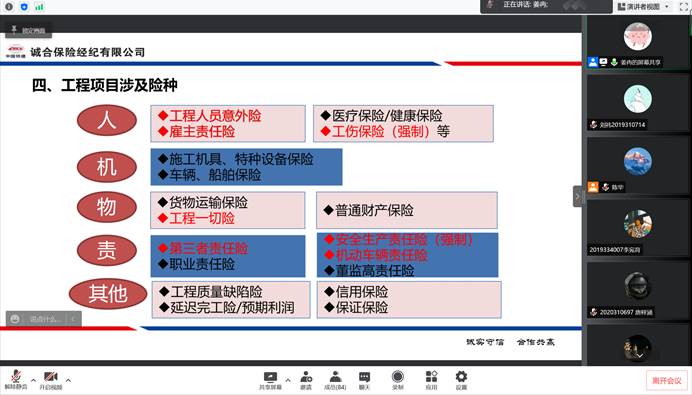Screen dimensions: 692x395
Task: Open the 成员(84) participants panel
Action: 335,380
